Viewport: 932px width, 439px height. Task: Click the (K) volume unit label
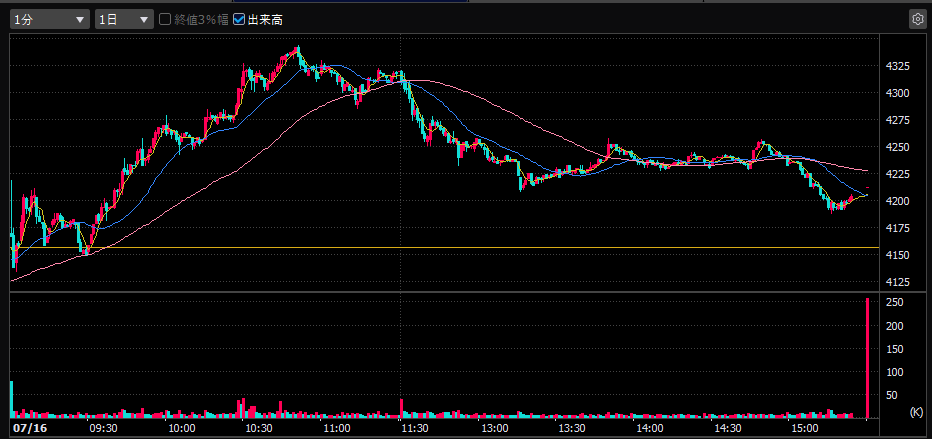point(916,411)
